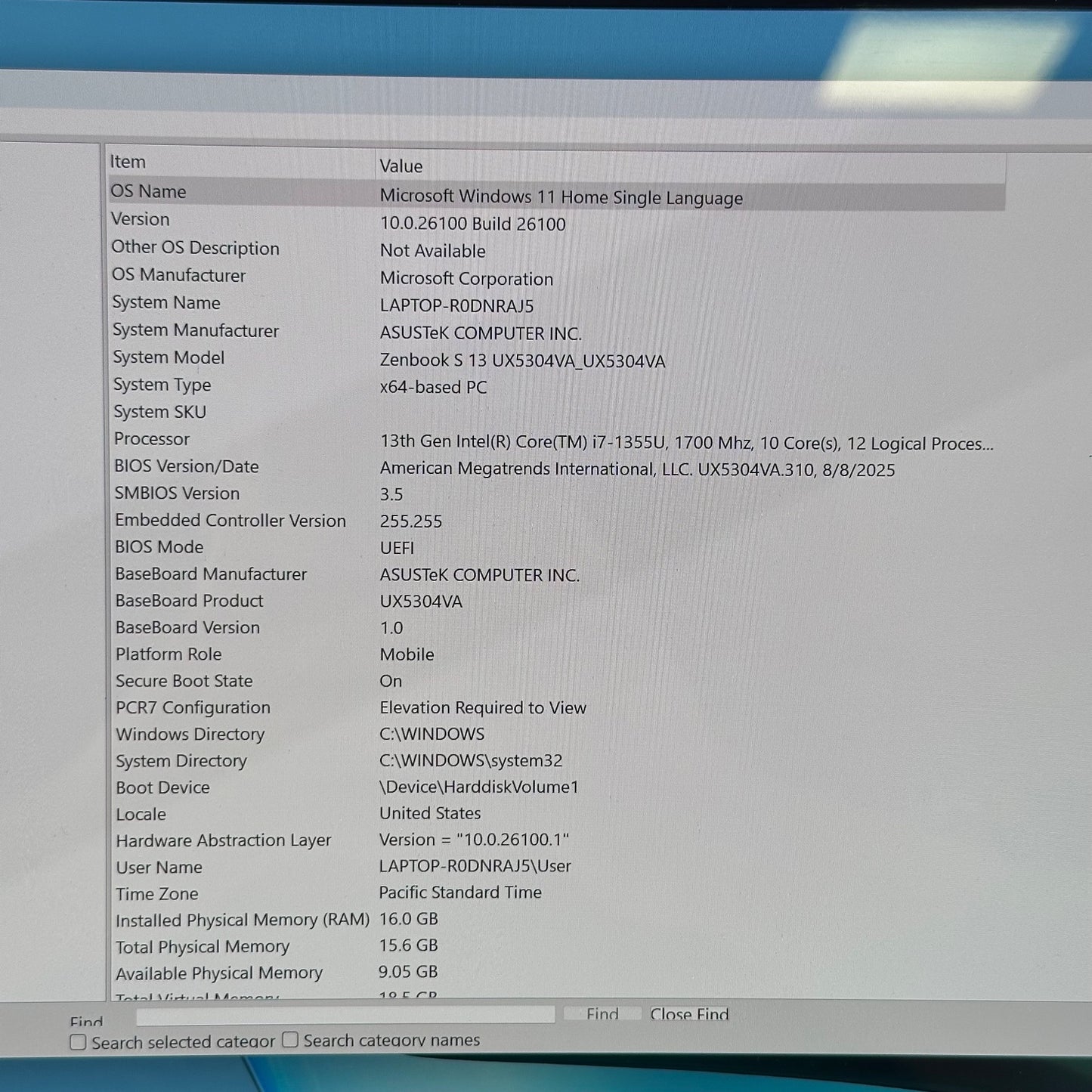Select the BIOS Mode row

159,547
